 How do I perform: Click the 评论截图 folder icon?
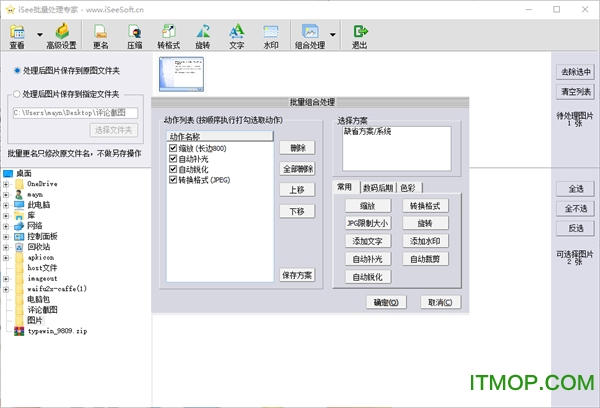point(19,310)
